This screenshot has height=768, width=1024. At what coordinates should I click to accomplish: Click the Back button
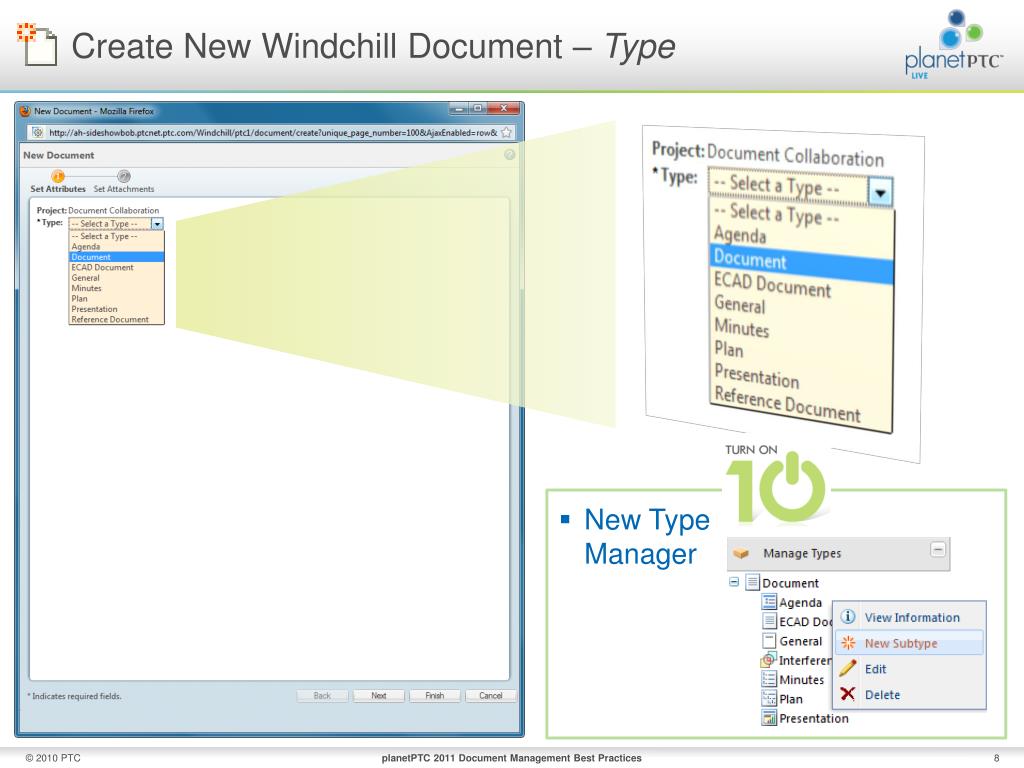coord(322,696)
